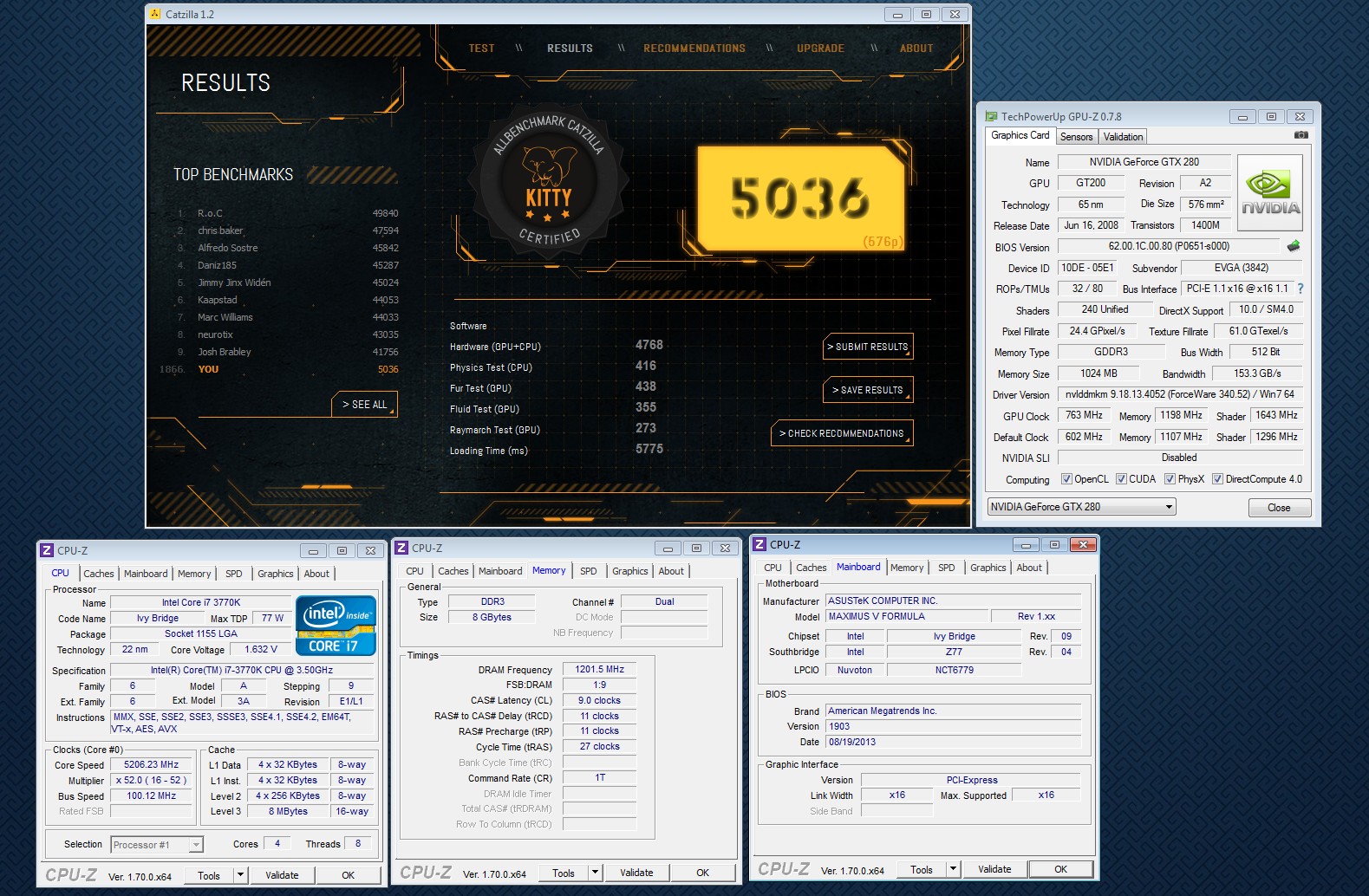Click Validate in the CPU-Z Memory window
Viewport: 1369px width, 896px height.
636,873
